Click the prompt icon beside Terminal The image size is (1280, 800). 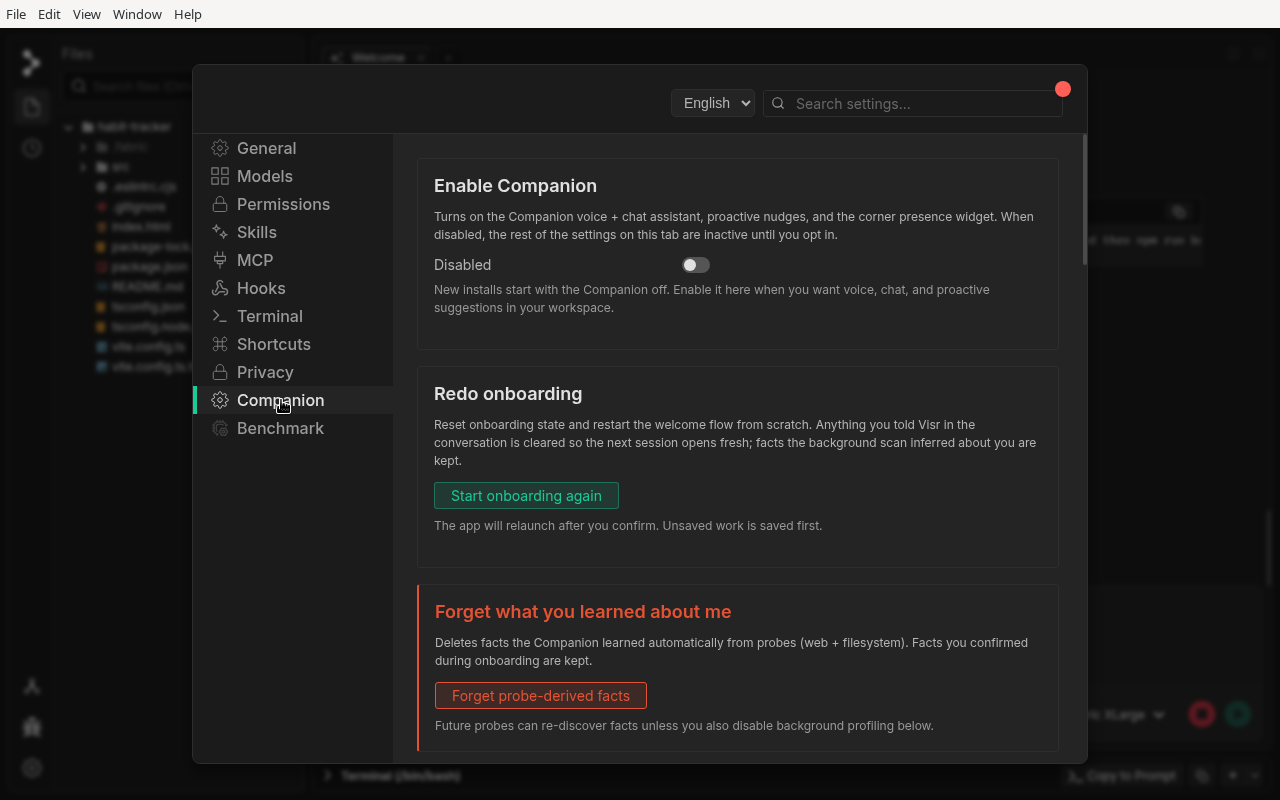click(220, 316)
